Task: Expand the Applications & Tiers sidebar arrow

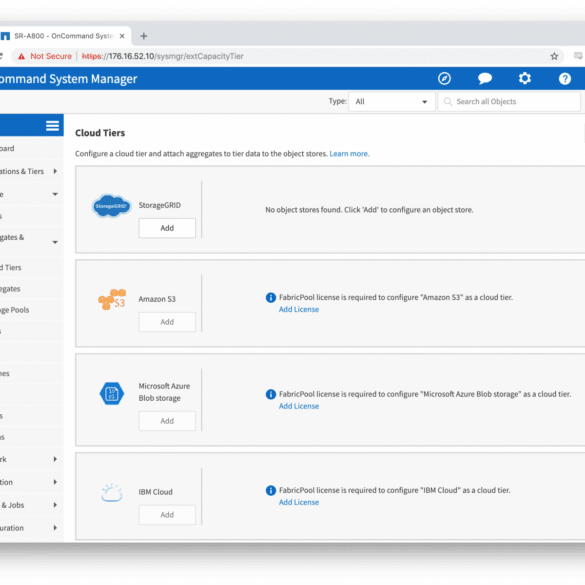Action: 55,171
